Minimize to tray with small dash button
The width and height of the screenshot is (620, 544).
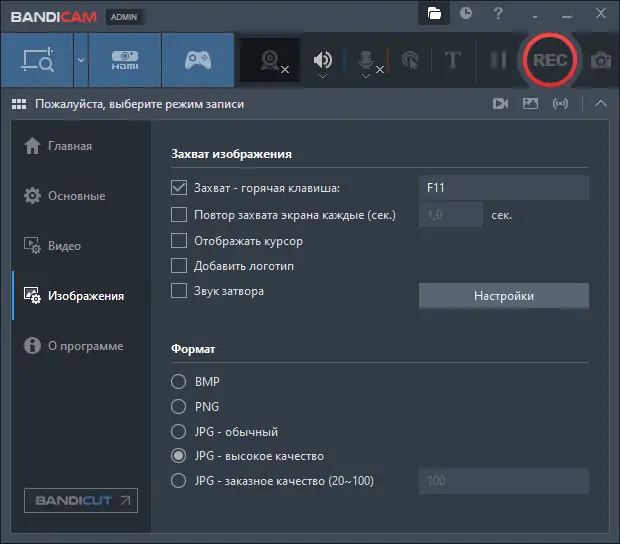[x=535, y=17]
